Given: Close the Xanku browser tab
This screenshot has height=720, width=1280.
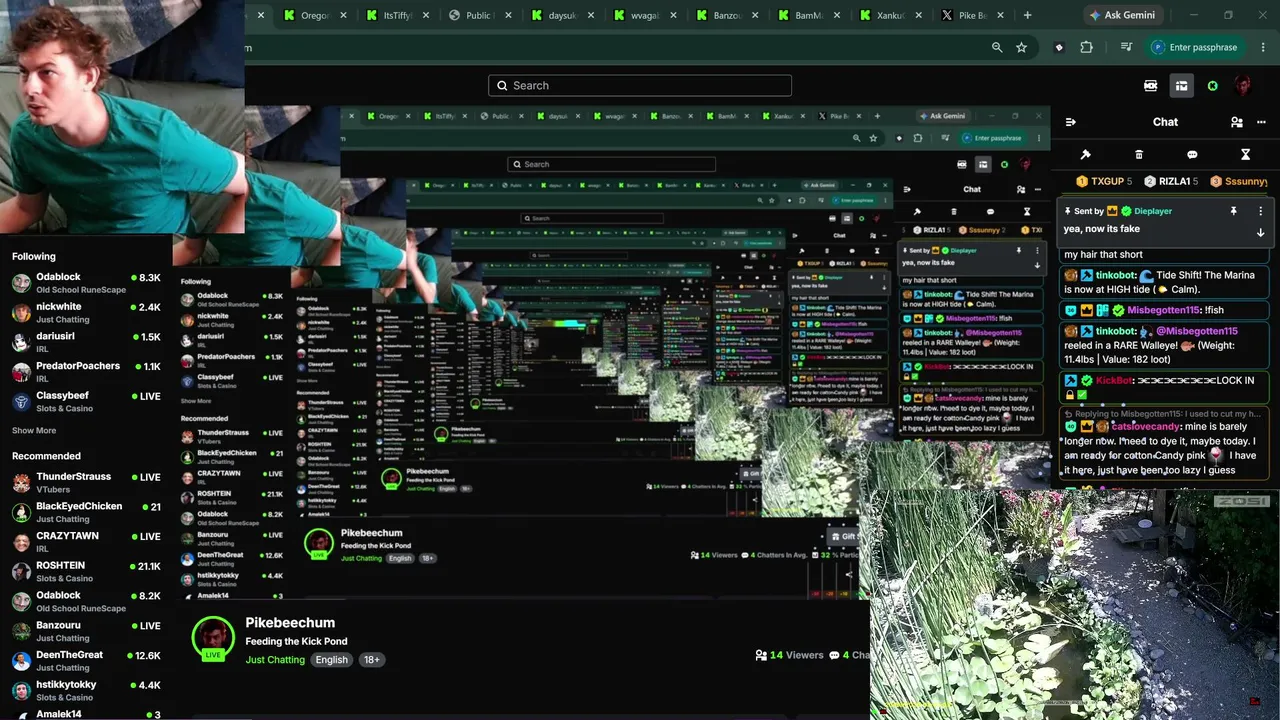Looking at the screenshot, I should coord(918,15).
